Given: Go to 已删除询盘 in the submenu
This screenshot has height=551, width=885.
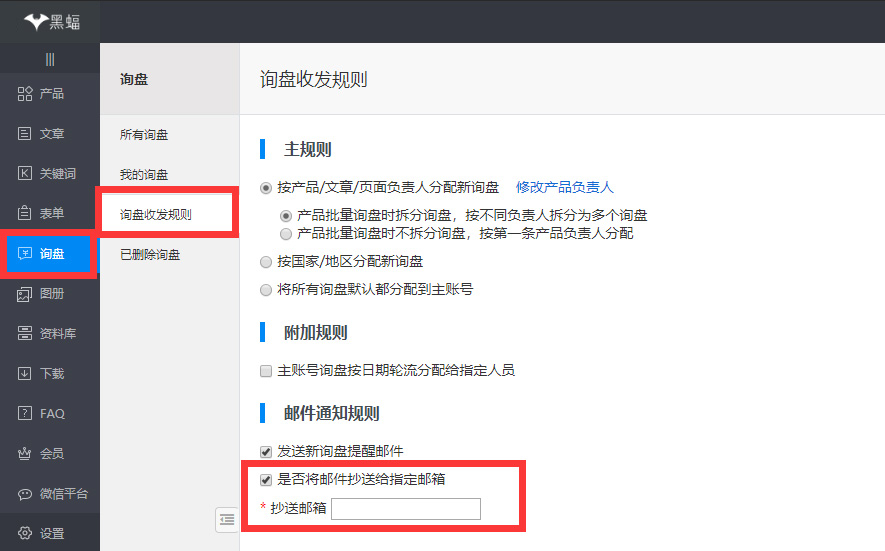Looking at the screenshot, I should click(x=150, y=255).
